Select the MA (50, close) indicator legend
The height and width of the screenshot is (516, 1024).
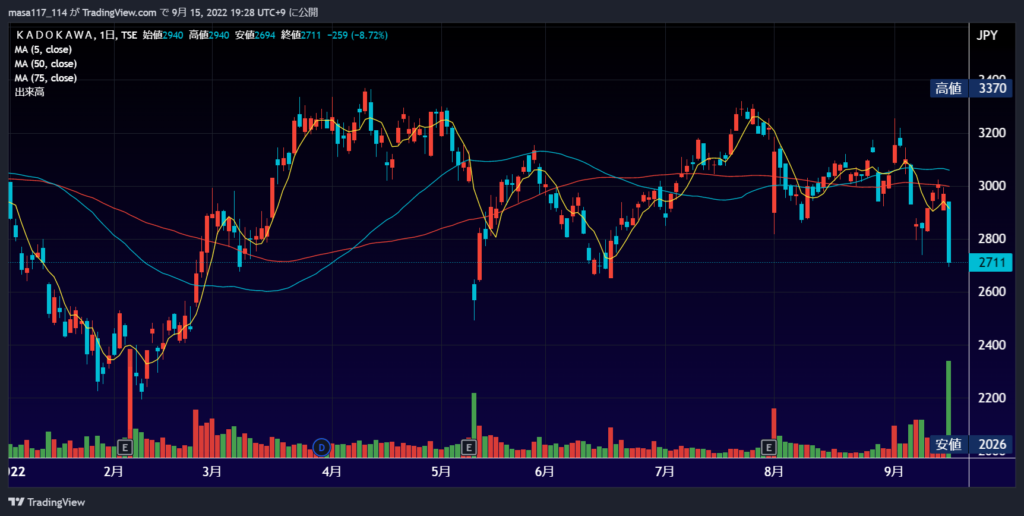(46, 64)
